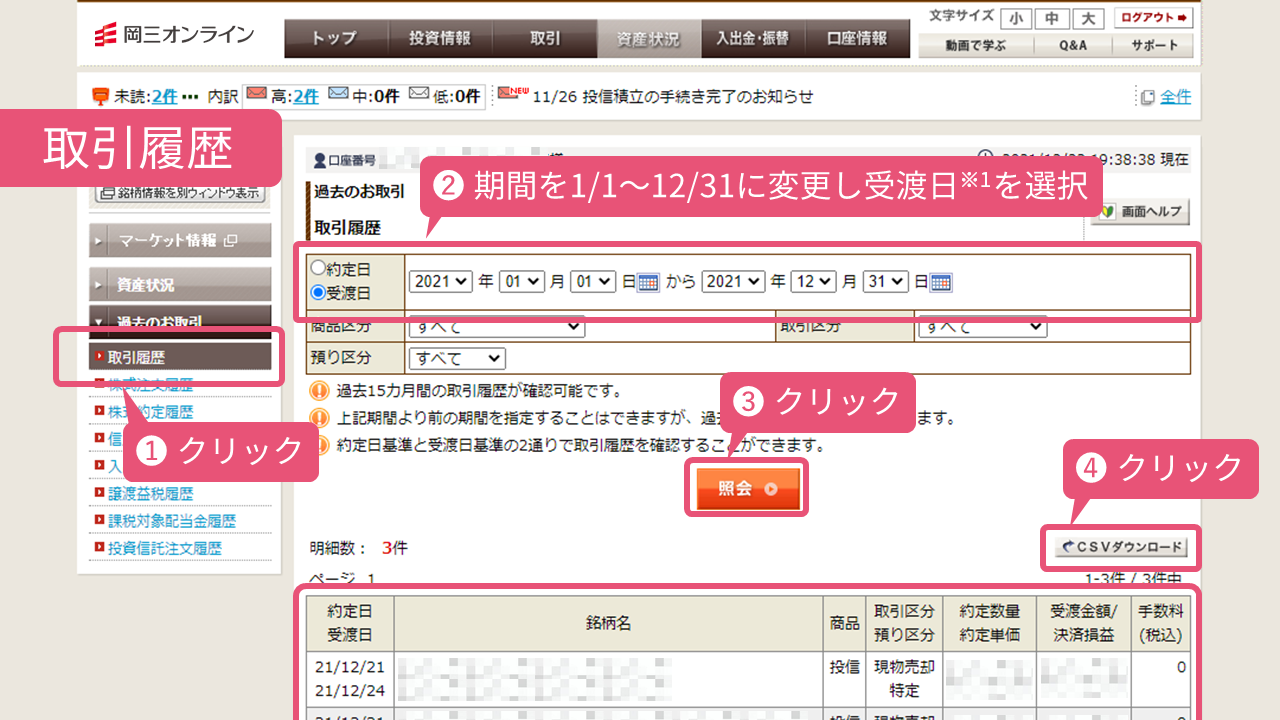Open the 11/26 投信積立の手続き完了のお知らせ notice
Viewport: 1280px width, 720px height.
(x=673, y=97)
